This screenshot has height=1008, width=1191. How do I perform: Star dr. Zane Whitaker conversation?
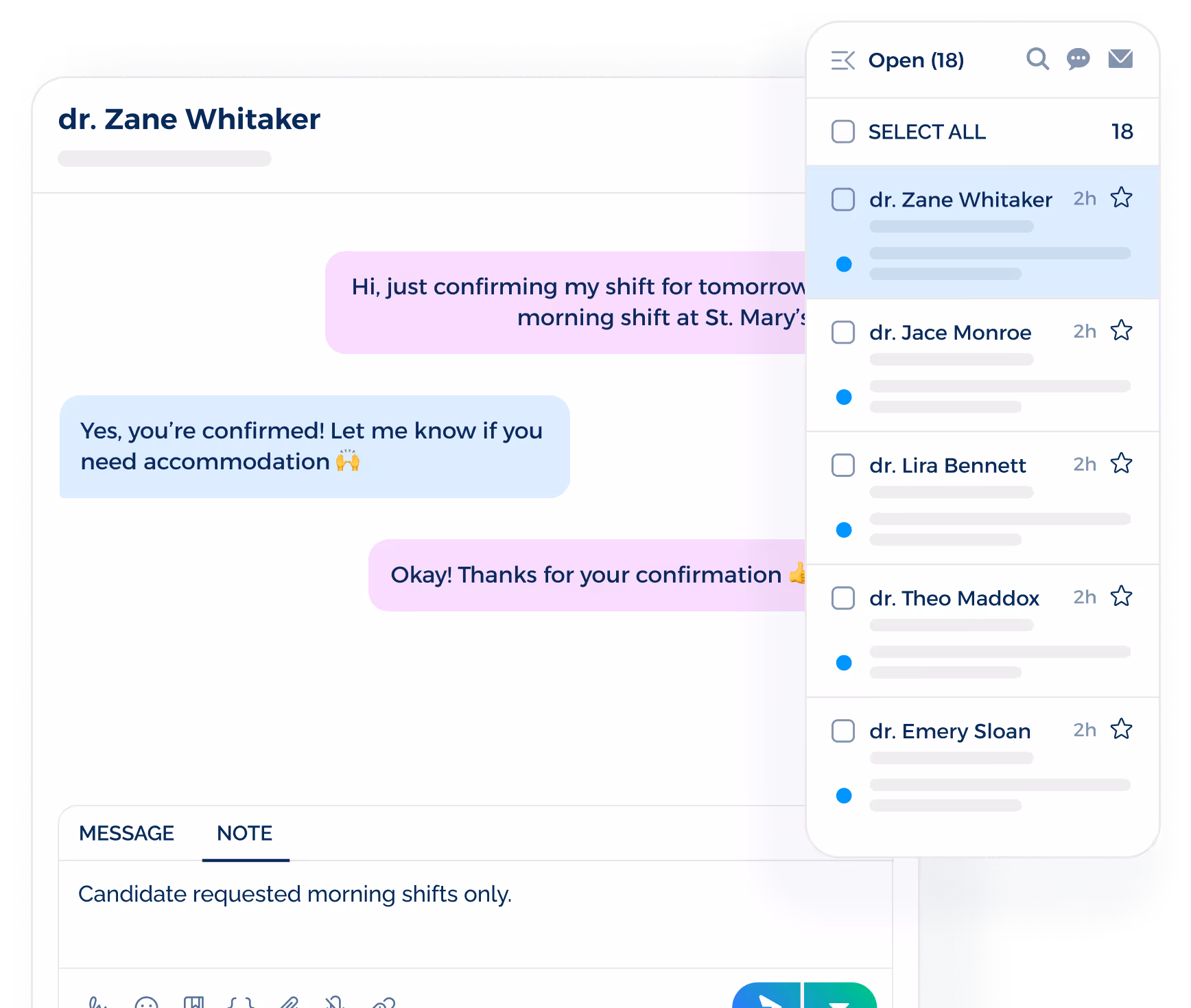(1122, 198)
